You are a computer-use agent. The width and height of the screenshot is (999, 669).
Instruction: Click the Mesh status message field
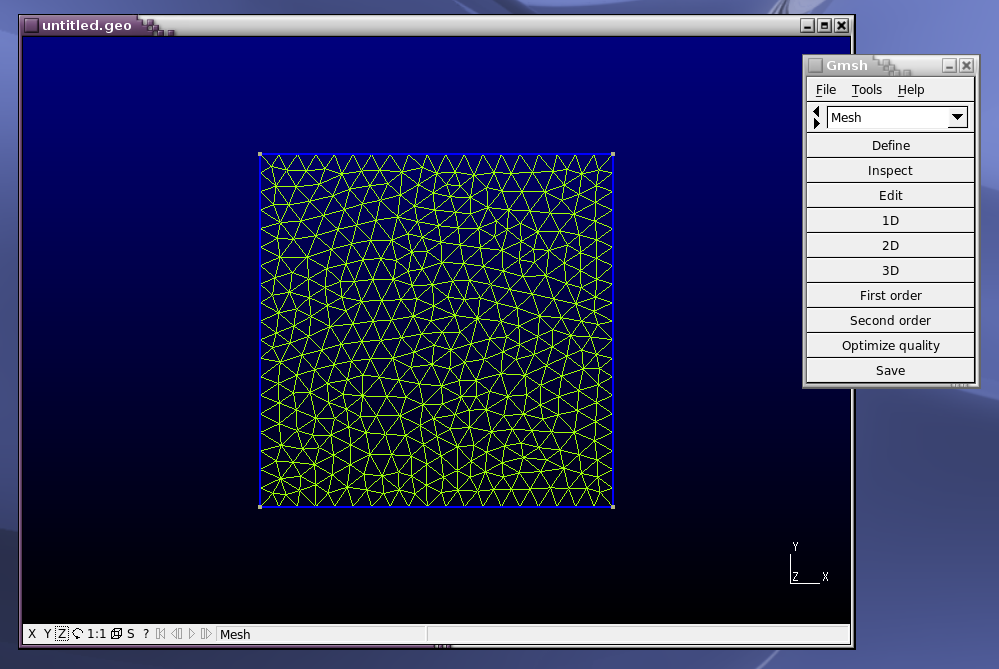[x=320, y=634]
